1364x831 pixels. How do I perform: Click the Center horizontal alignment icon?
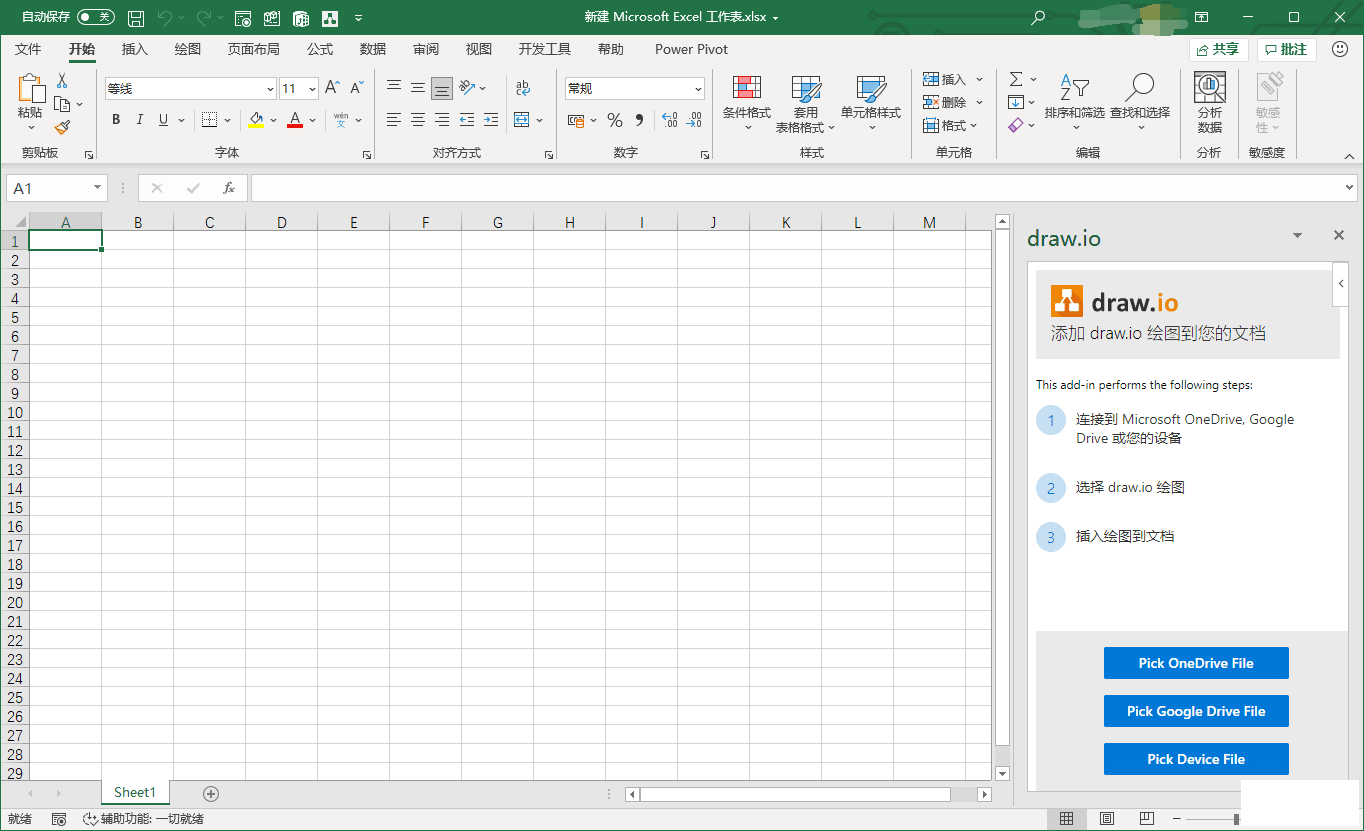pos(418,120)
